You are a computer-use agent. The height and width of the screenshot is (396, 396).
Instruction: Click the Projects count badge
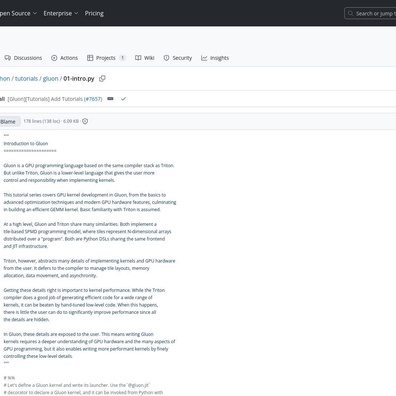pos(122,58)
